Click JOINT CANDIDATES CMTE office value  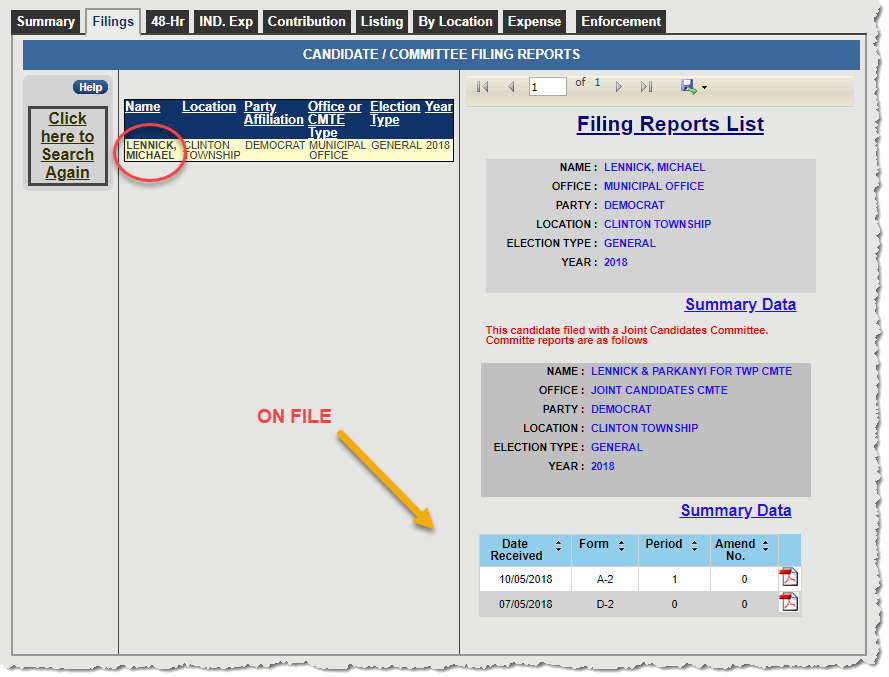tap(659, 391)
